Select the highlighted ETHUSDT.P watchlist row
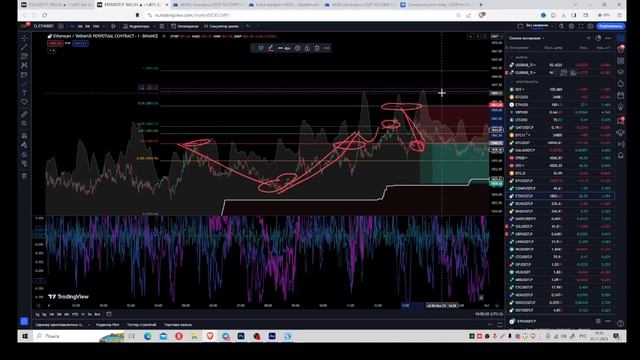Viewport: 640px width, 360px height. tap(561, 196)
